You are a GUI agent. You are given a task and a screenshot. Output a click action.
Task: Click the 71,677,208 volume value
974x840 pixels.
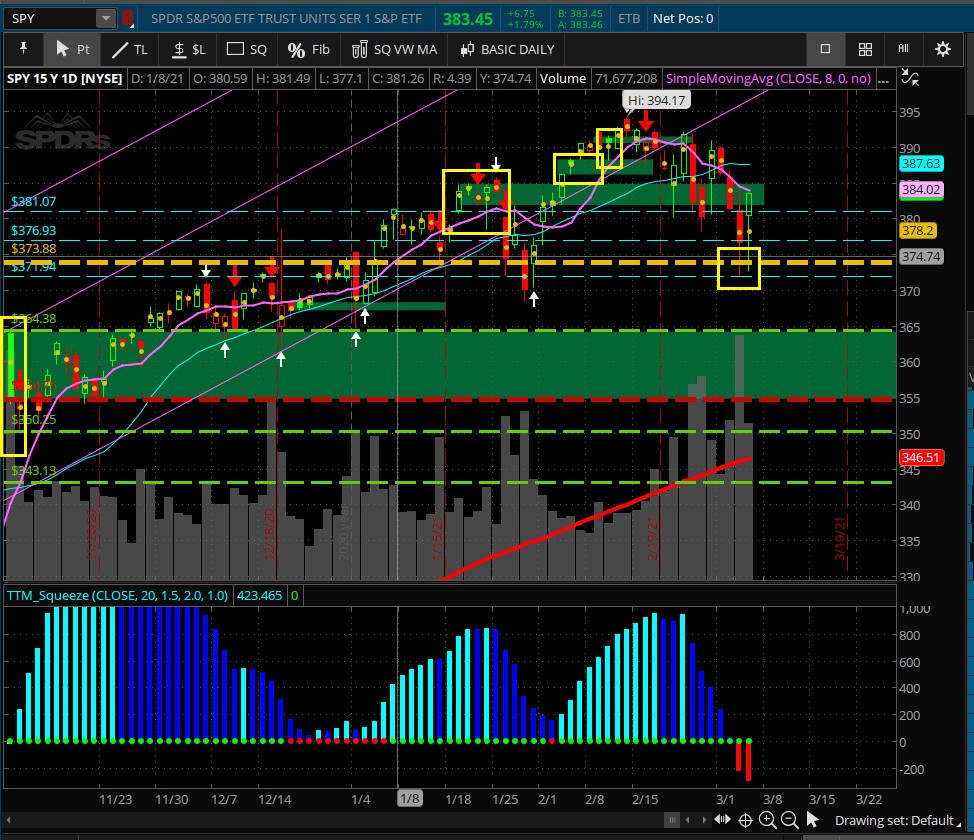(626, 79)
